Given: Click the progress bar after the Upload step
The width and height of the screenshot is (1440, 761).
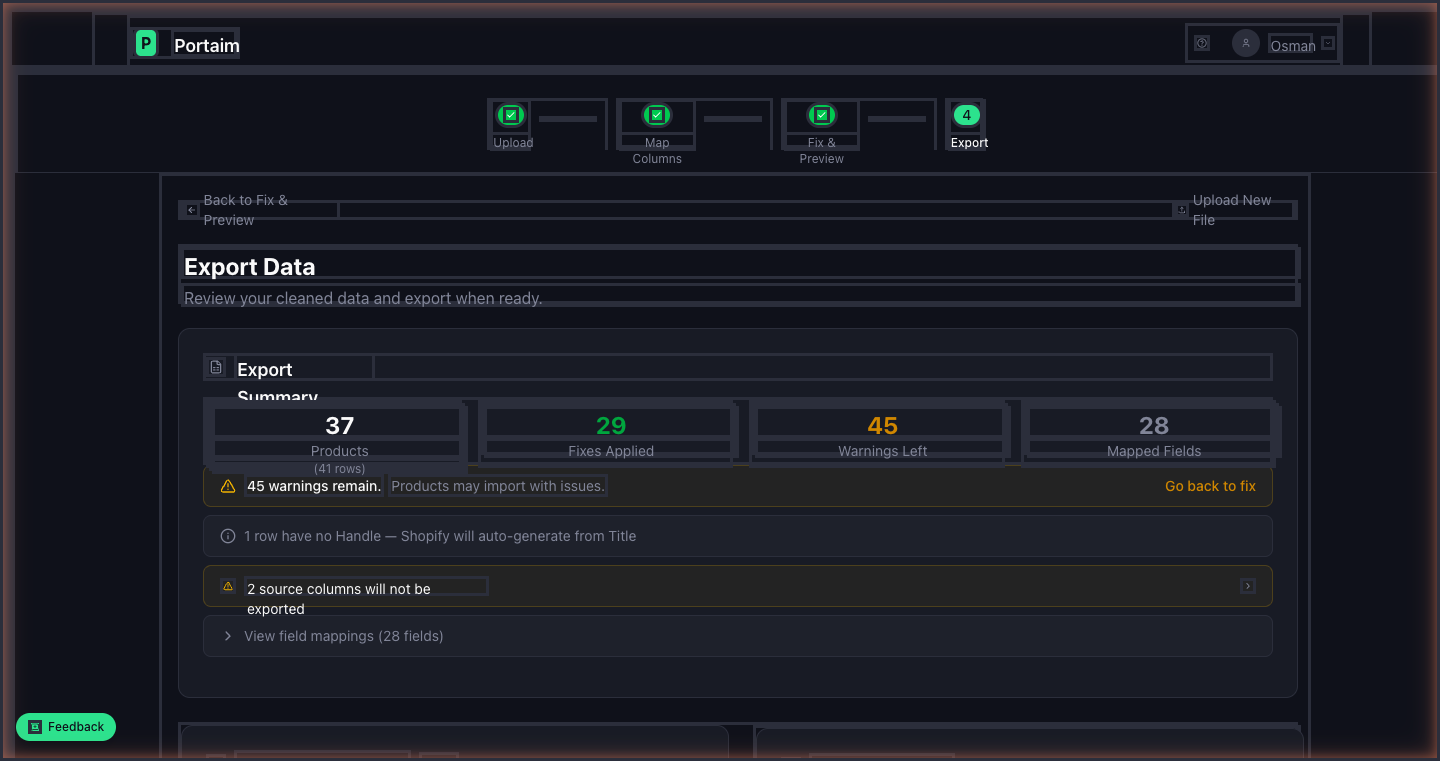Looking at the screenshot, I should (568, 116).
